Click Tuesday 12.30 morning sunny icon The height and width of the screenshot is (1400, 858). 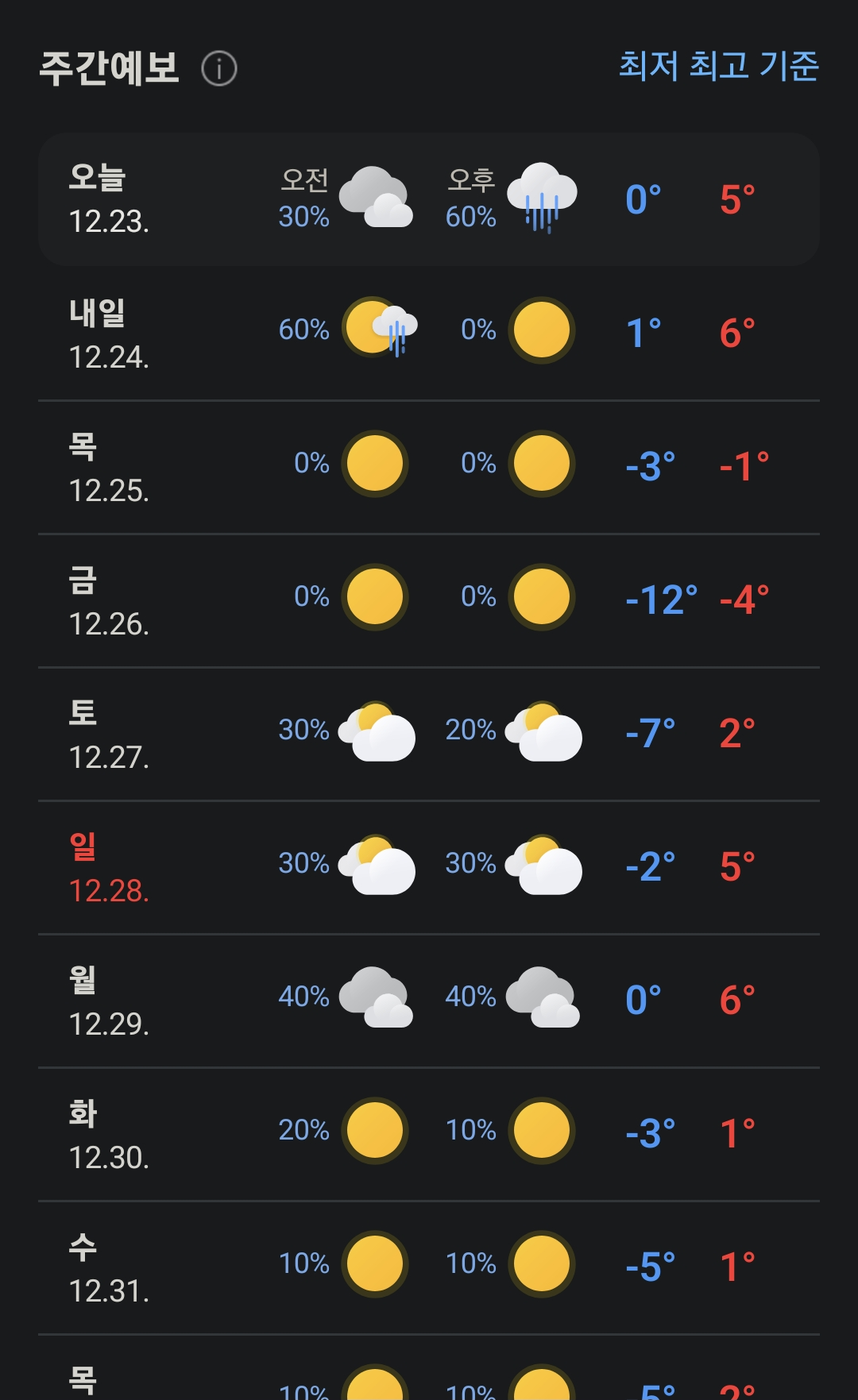point(375,1131)
